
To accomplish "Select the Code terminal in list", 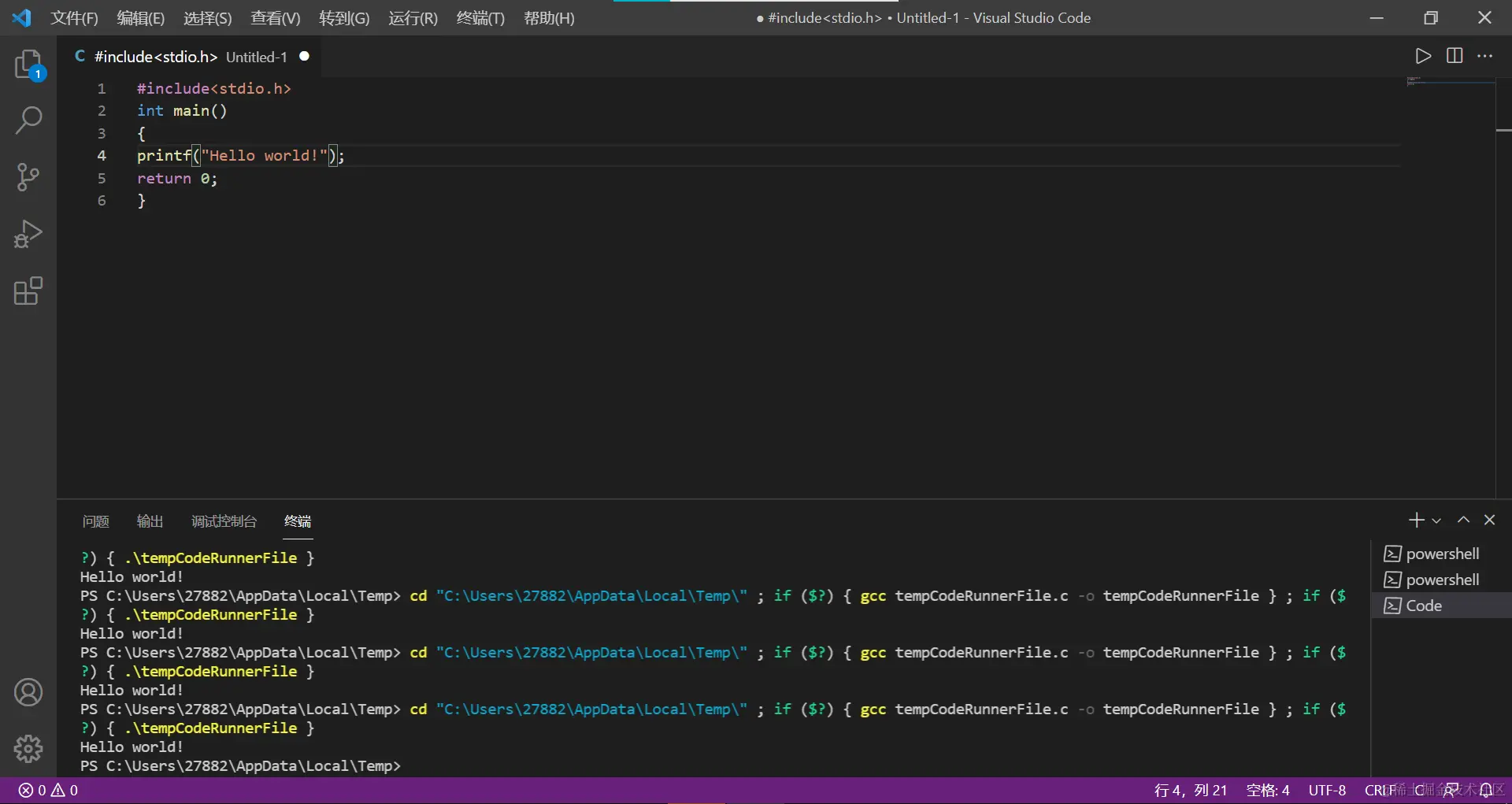I will (1424, 606).
